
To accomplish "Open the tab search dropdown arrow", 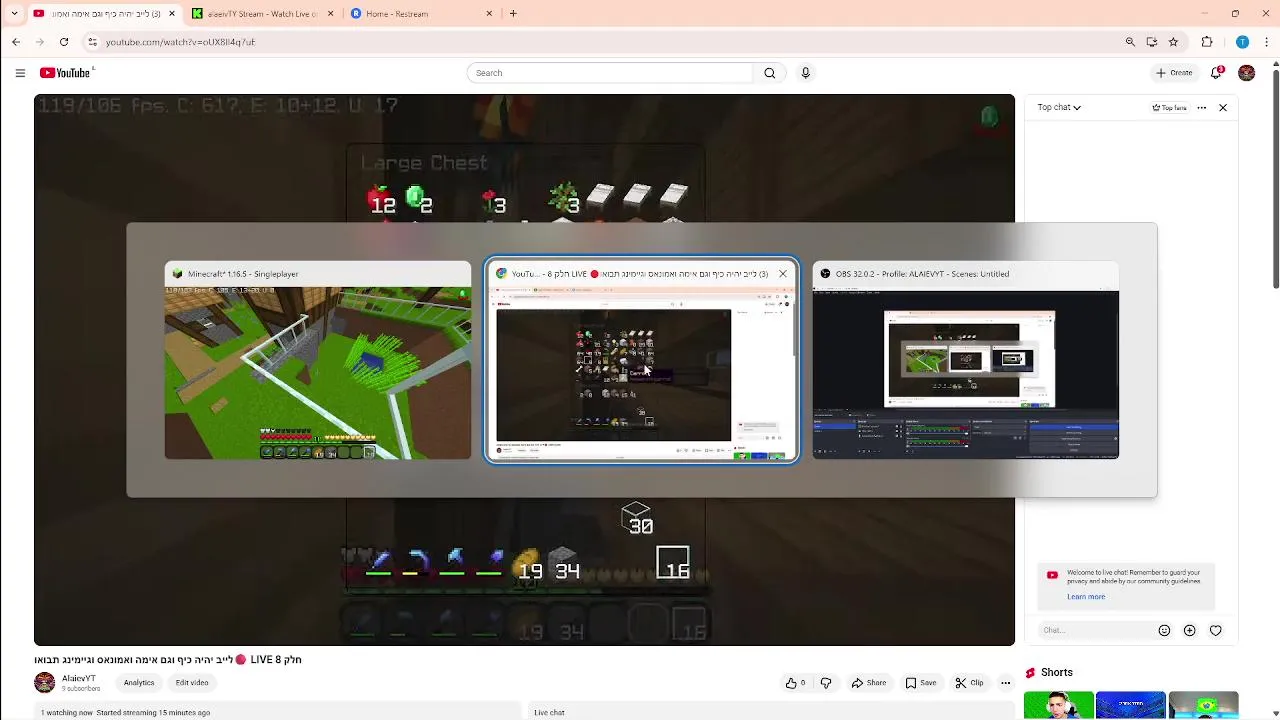I will (14, 14).
